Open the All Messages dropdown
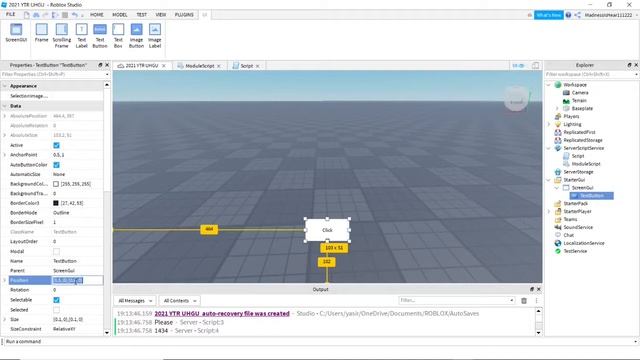 (x=135, y=301)
